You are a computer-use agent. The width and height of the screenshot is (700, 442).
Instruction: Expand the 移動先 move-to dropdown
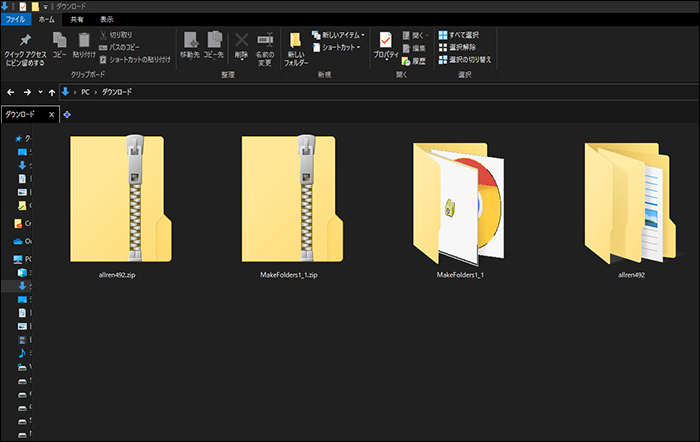coord(189,45)
